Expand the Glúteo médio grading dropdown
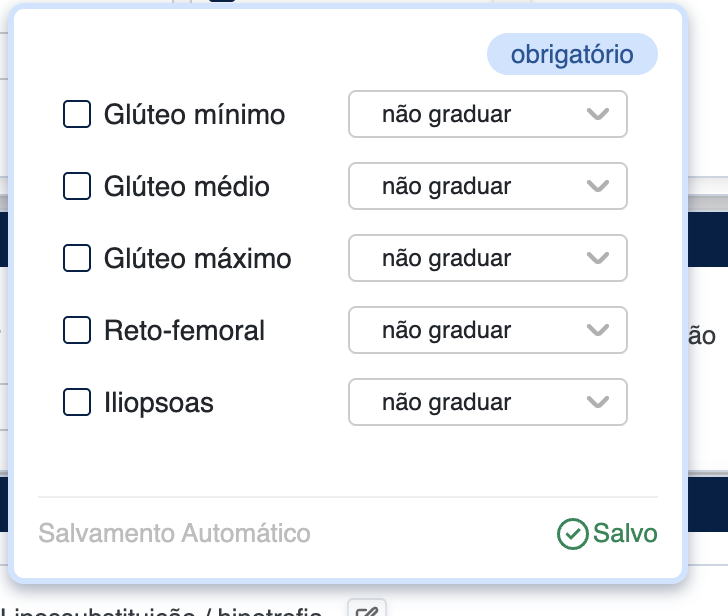 pyautogui.click(x=487, y=186)
